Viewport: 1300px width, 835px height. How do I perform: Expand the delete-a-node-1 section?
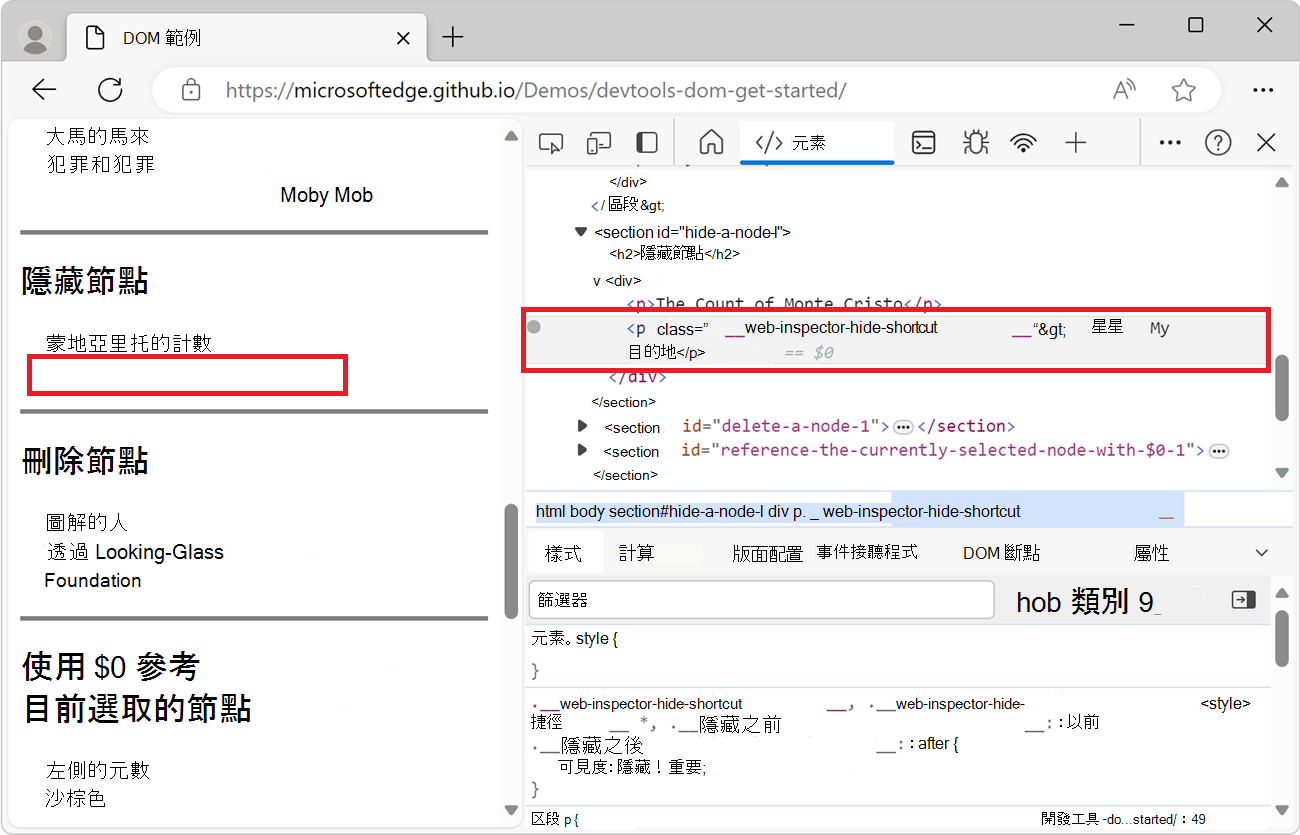pyautogui.click(x=582, y=426)
